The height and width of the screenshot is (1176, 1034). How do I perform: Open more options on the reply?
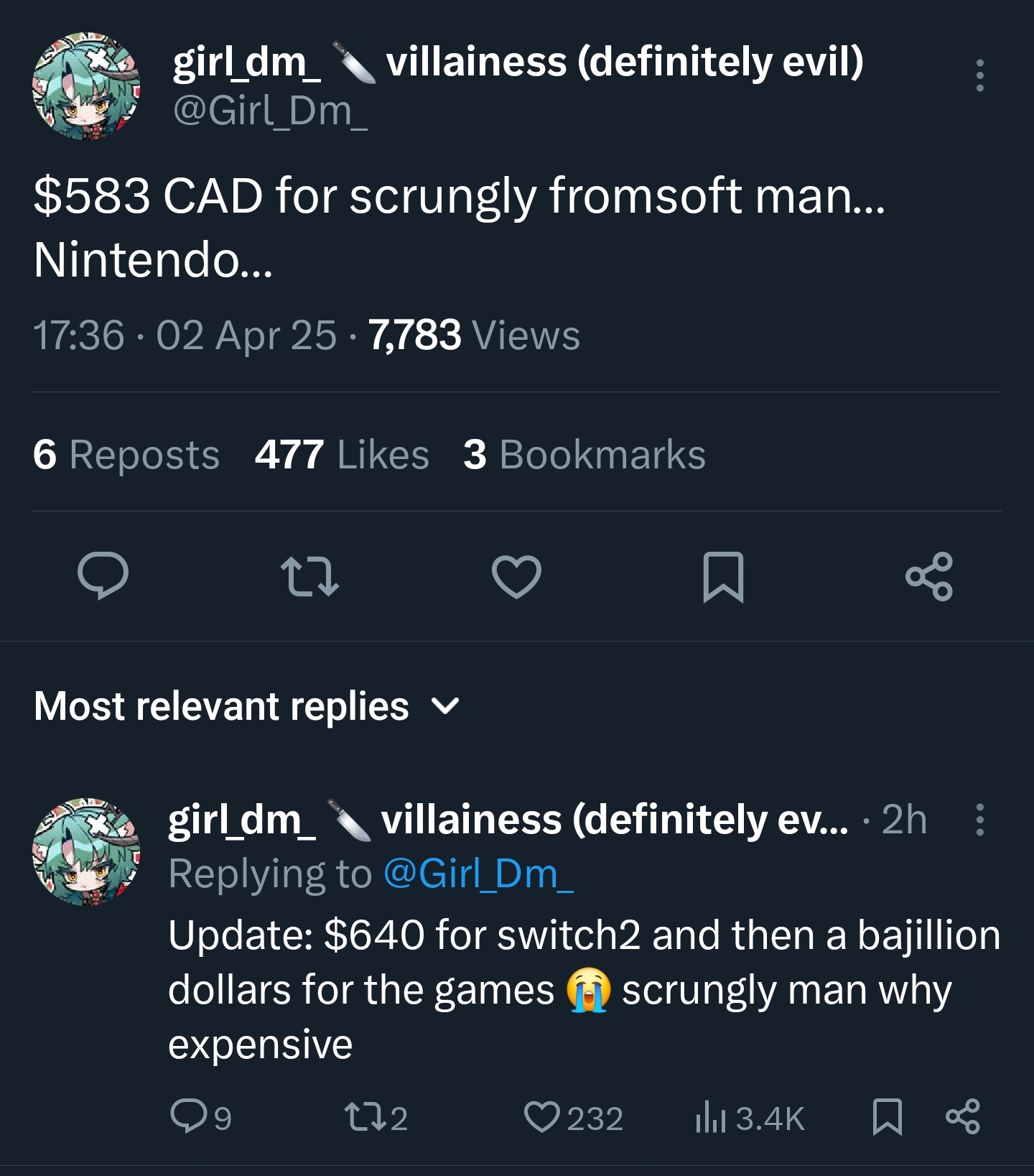tap(979, 820)
